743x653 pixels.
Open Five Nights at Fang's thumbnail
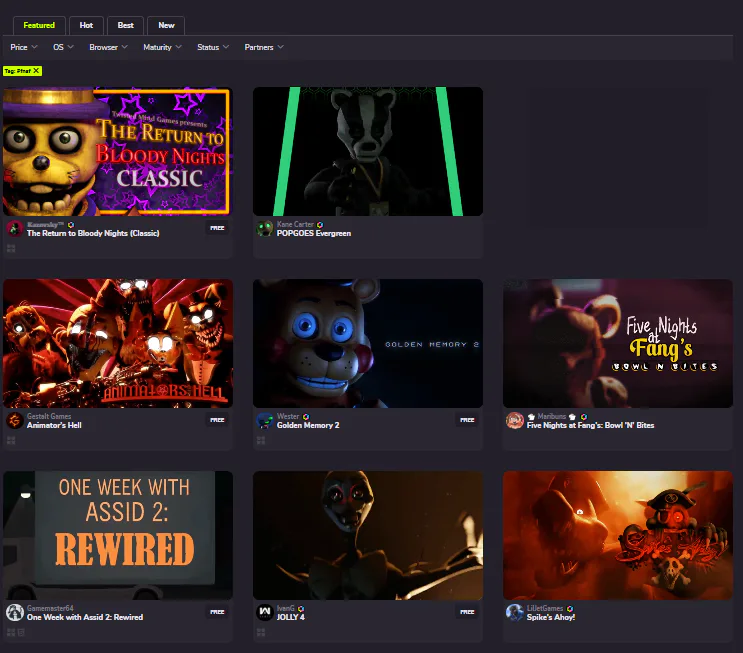coord(618,343)
